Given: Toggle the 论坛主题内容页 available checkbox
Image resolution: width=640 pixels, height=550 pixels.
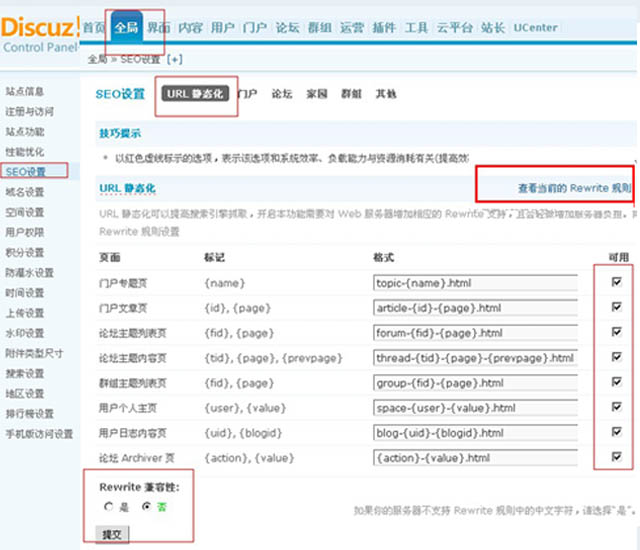Looking at the screenshot, I should 616,357.
